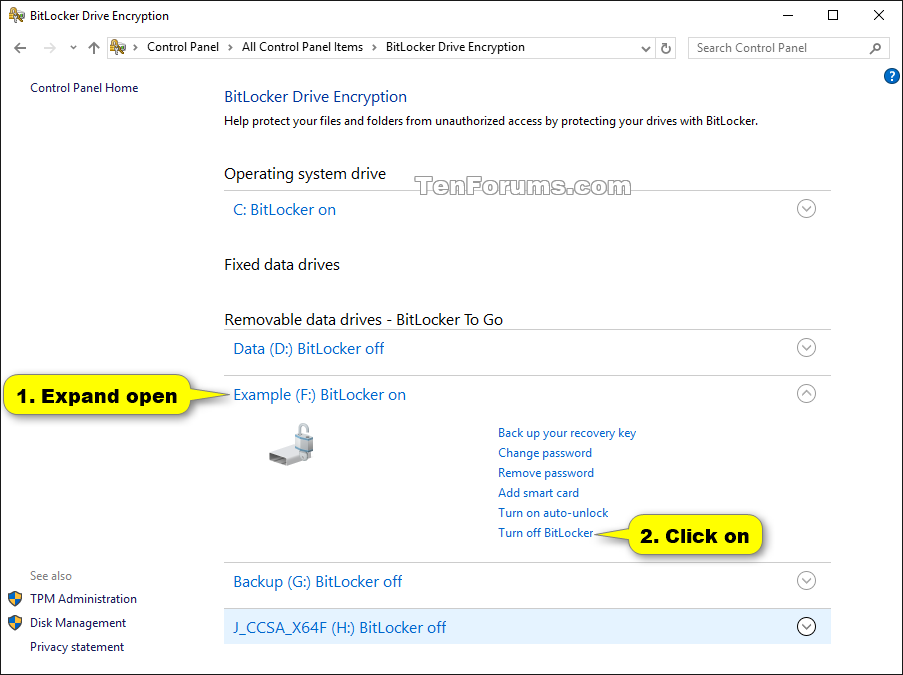Screen dimensions: 903x675
Task: Click J_CCSA_X64F (H:) BitLocker off link
Action: [339, 628]
